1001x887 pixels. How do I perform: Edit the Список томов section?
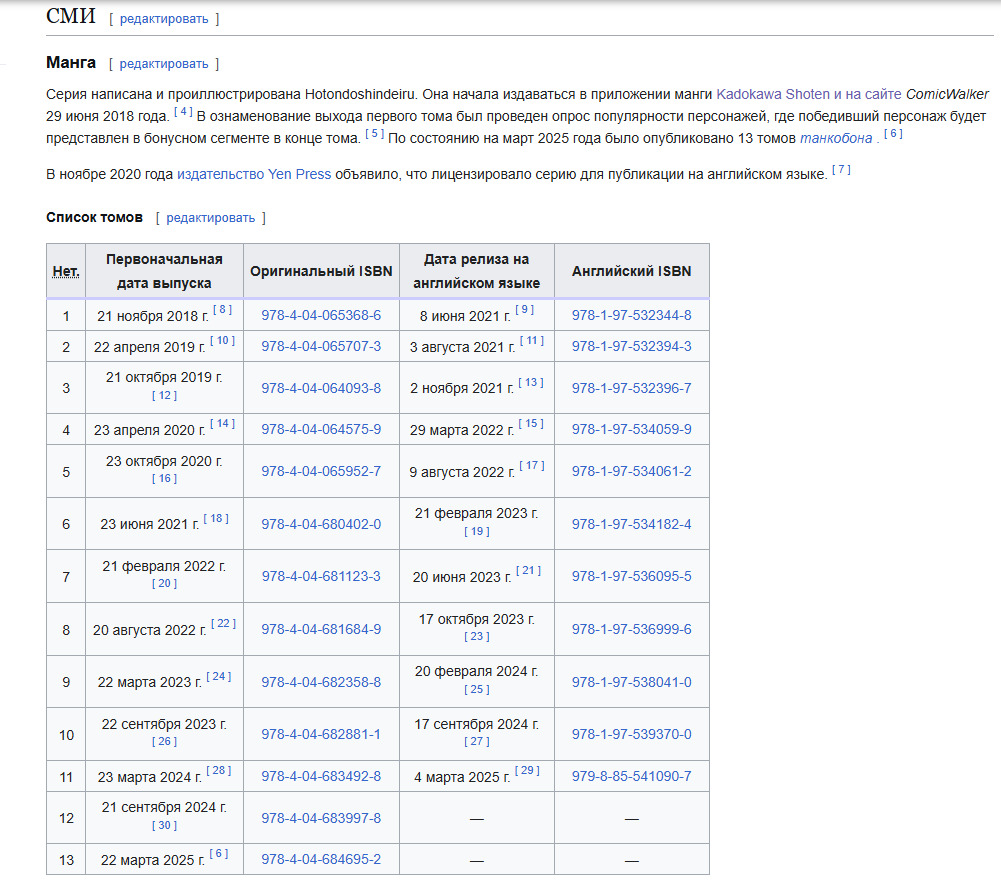(x=210, y=218)
